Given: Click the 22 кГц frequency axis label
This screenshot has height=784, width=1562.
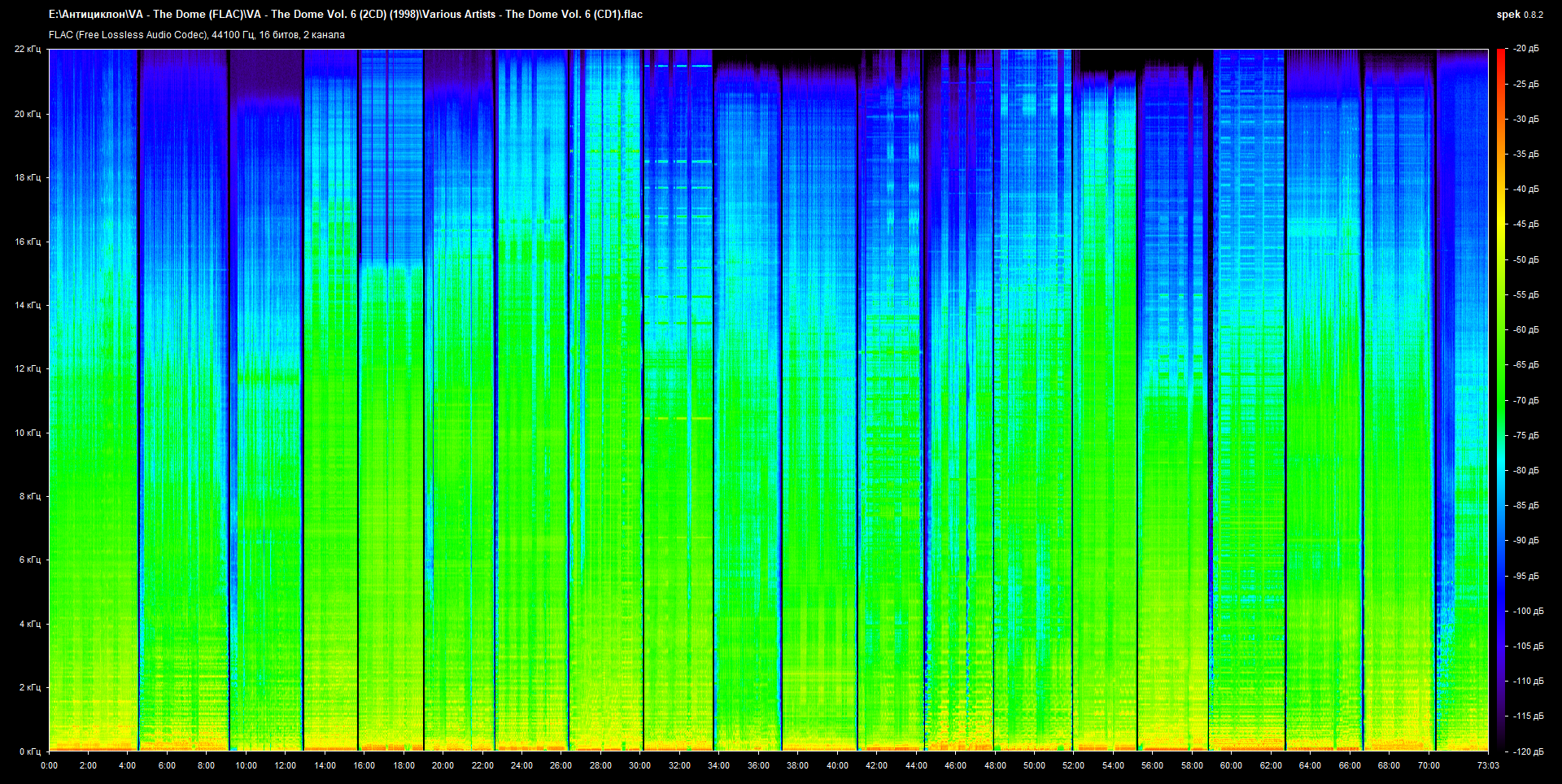Looking at the screenshot, I should click(28, 50).
